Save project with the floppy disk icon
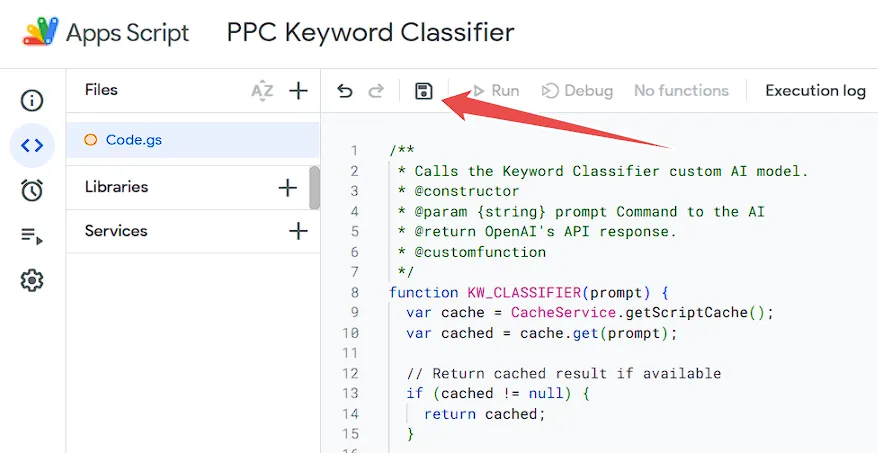This screenshot has height=453, width=878. [424, 91]
